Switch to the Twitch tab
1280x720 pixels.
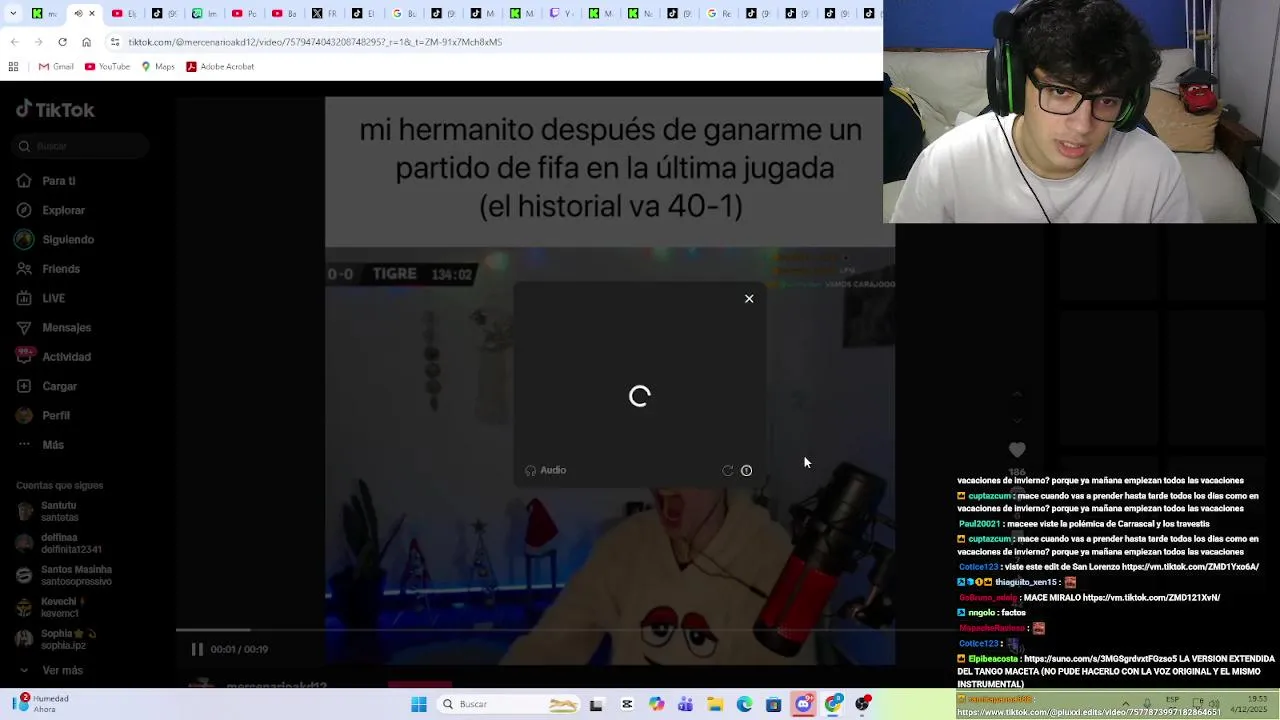tap(563, 13)
